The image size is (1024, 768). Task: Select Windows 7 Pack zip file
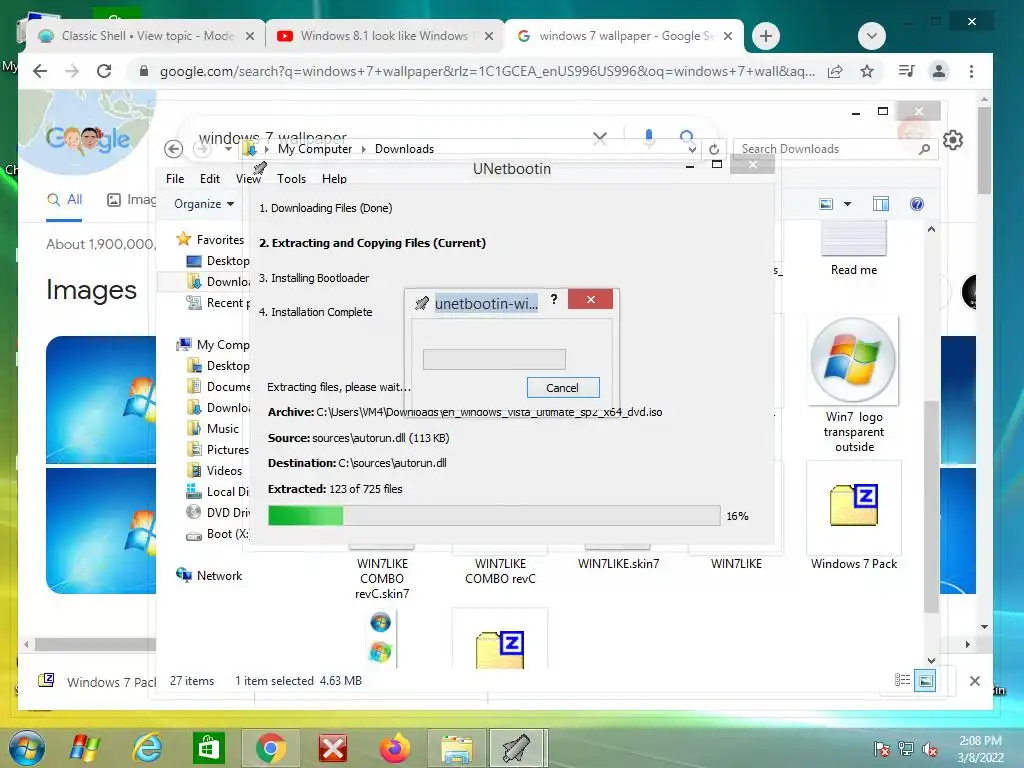[854, 516]
